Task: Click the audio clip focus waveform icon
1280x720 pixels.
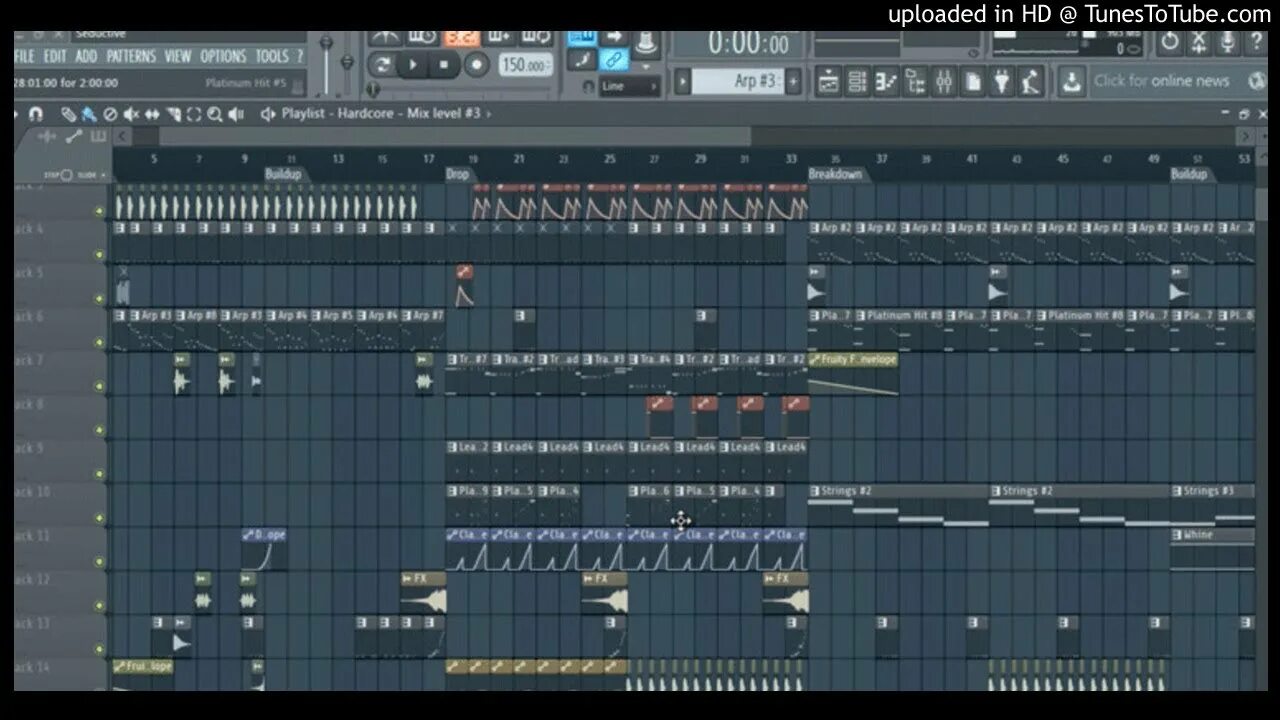Action: pos(48,136)
